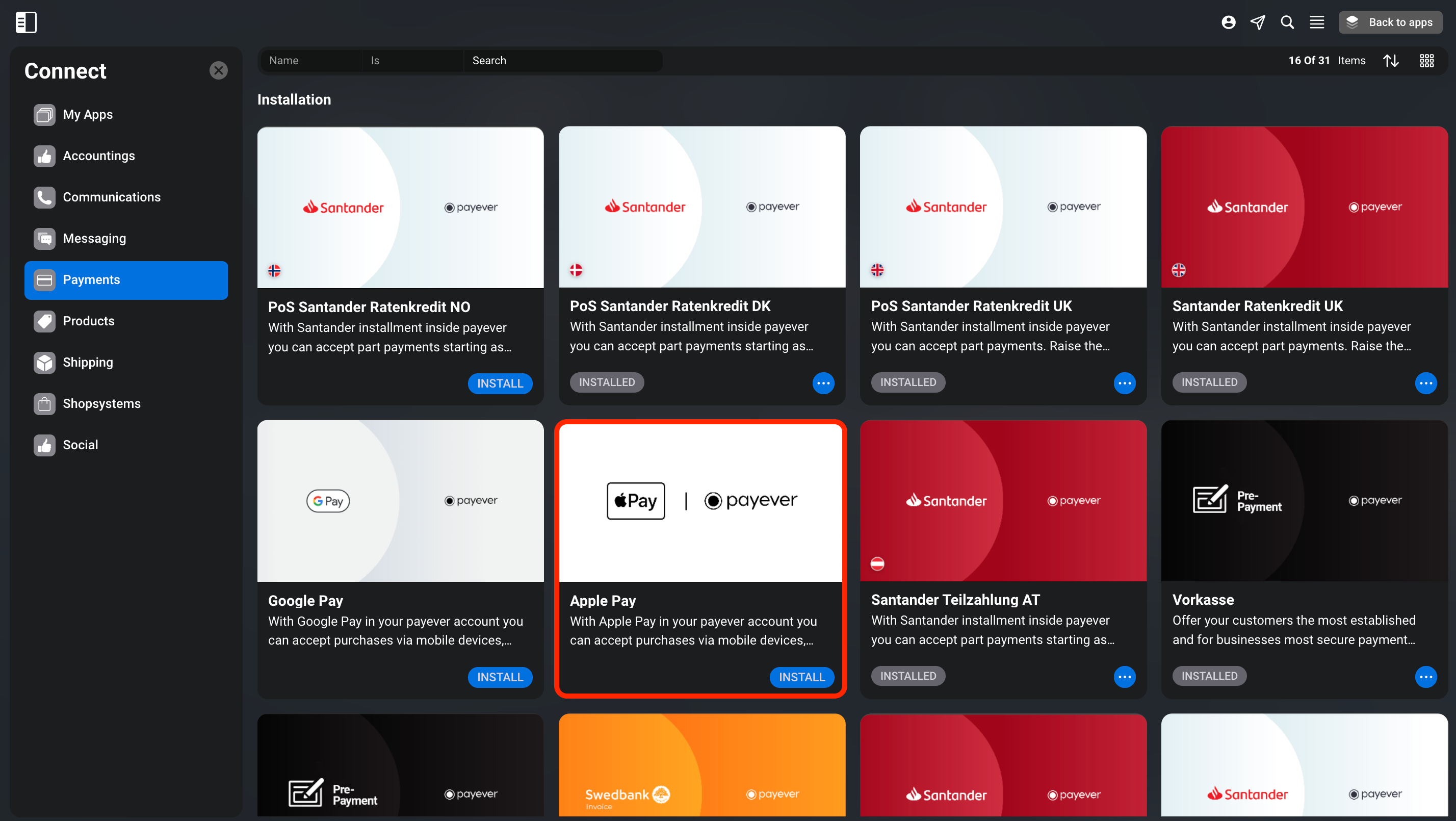
Task: Open PoS Santander Ratenkredit DK thumbnail
Action: (701, 207)
